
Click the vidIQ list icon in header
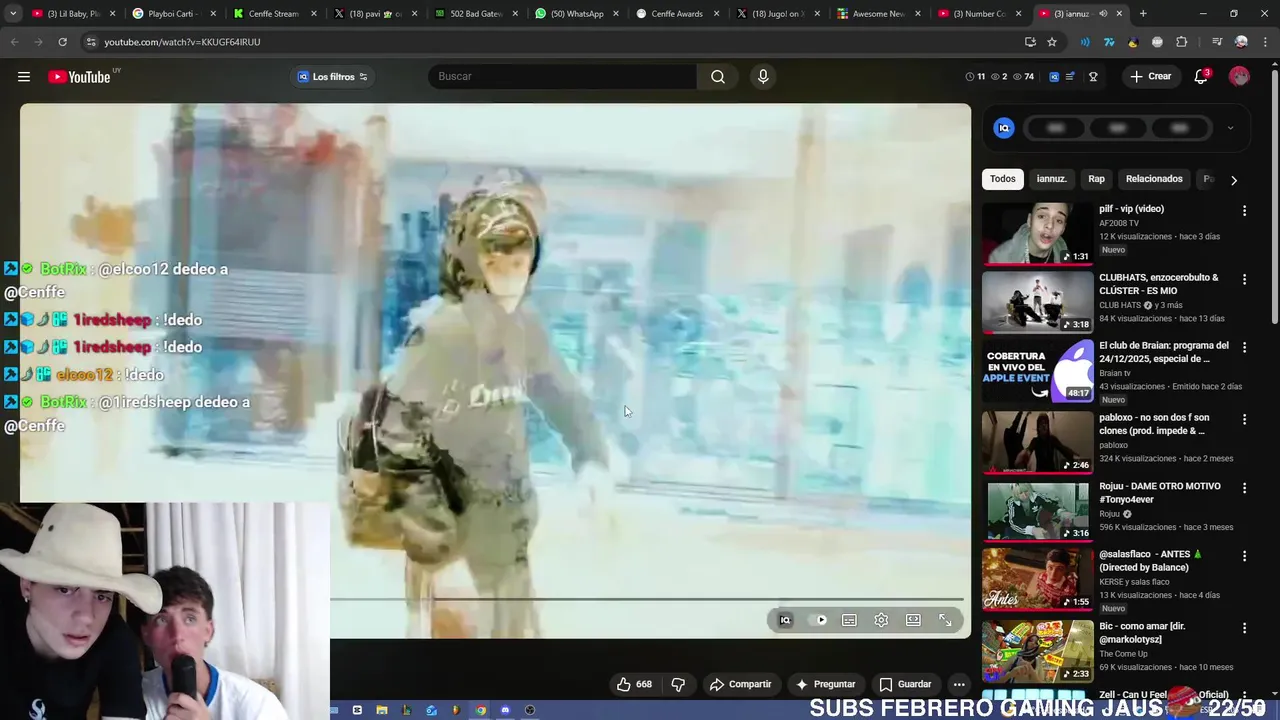1070,77
